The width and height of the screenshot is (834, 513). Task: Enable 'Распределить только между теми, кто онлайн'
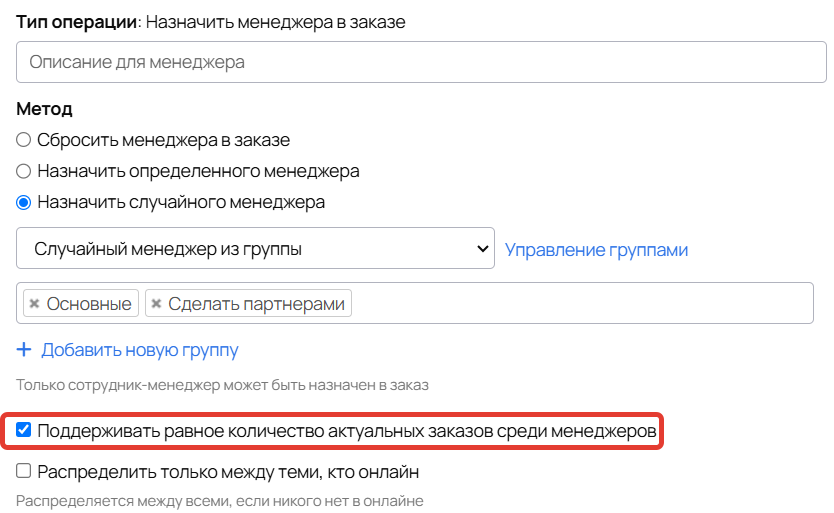coord(23,471)
